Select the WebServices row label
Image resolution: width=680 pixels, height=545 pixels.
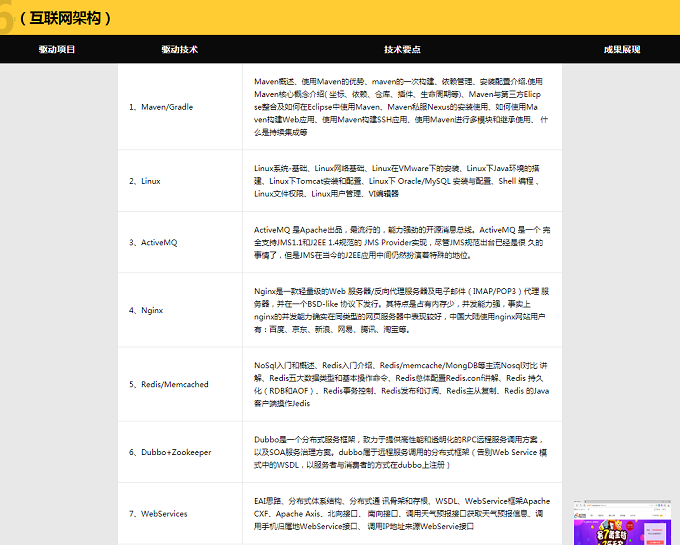pyautogui.click(x=157, y=514)
